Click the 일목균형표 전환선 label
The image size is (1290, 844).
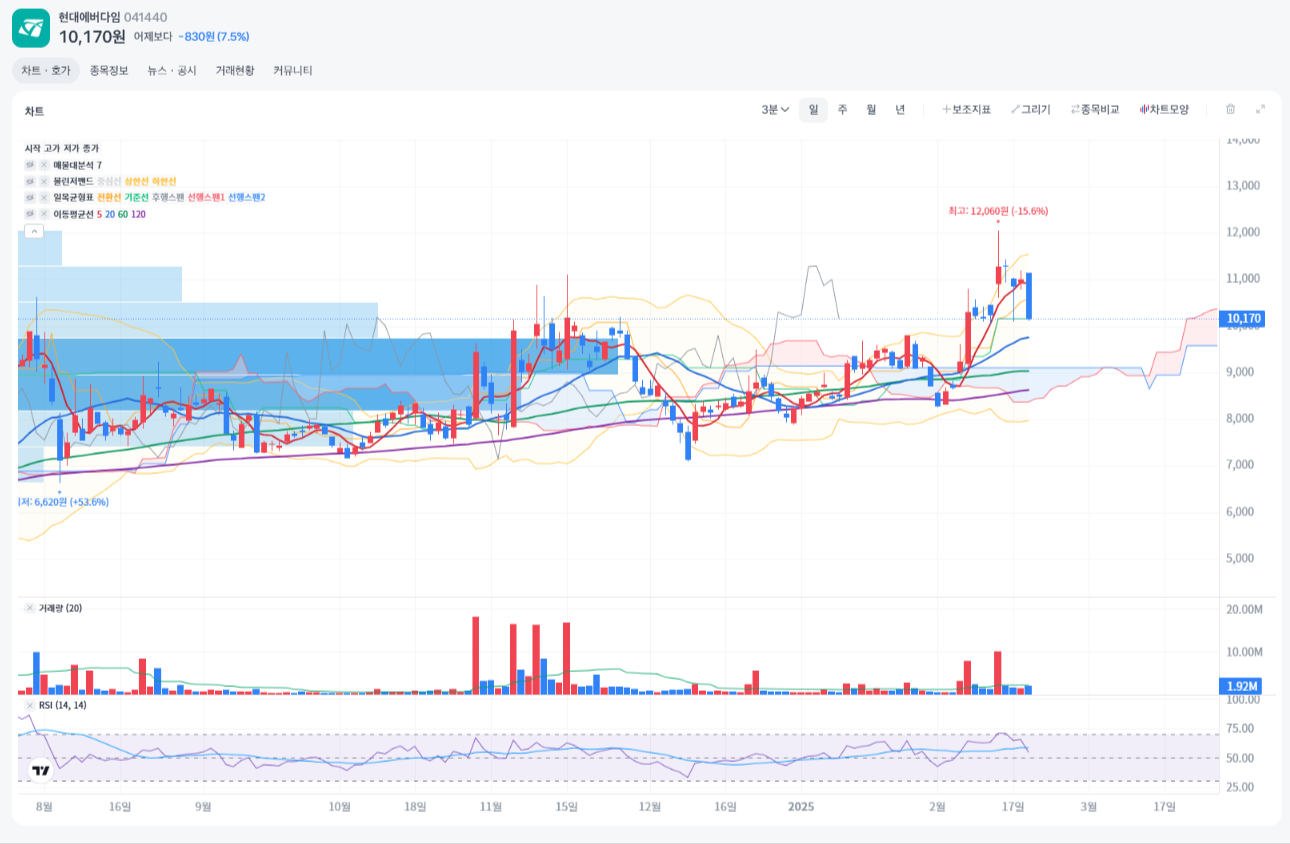[x=109, y=197]
